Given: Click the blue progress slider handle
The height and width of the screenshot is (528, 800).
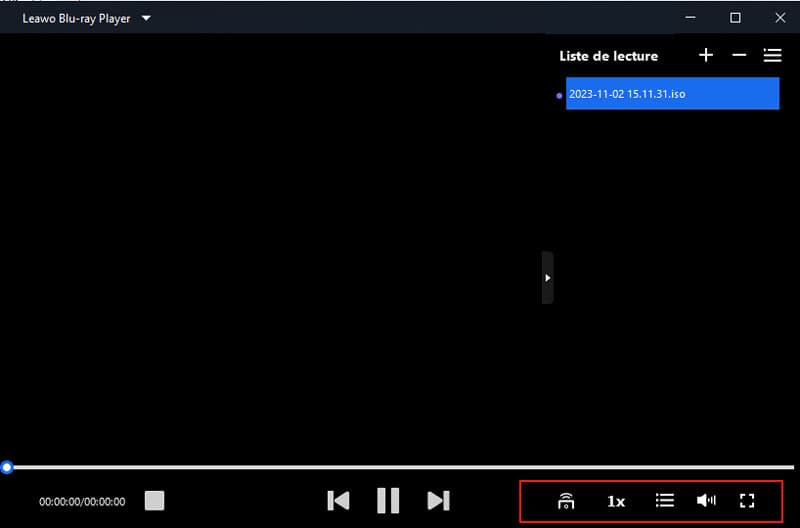Looking at the screenshot, I should 7,467.
